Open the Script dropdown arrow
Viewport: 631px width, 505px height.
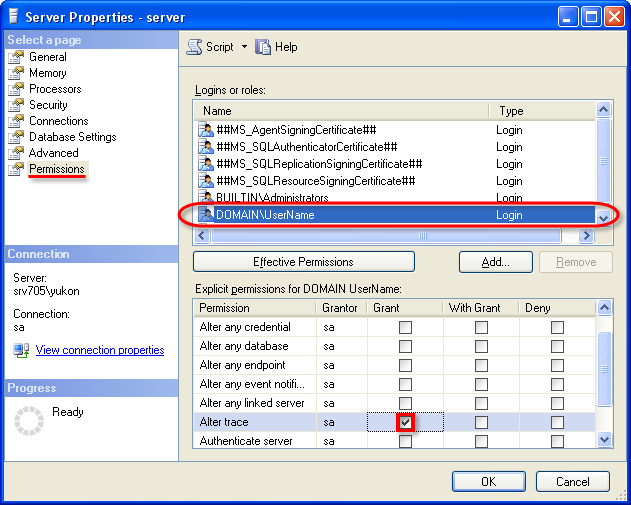242,47
